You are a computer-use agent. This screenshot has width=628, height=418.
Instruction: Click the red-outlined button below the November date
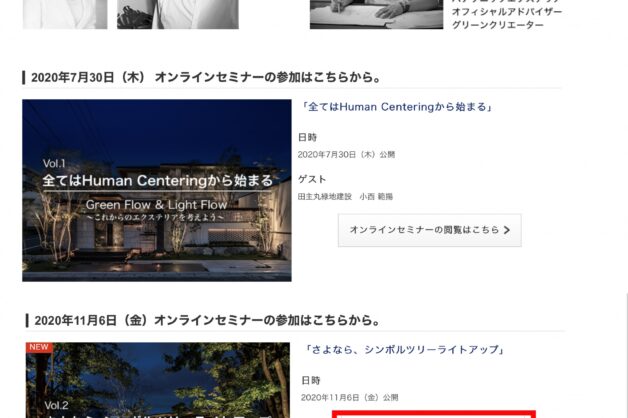pos(433,413)
